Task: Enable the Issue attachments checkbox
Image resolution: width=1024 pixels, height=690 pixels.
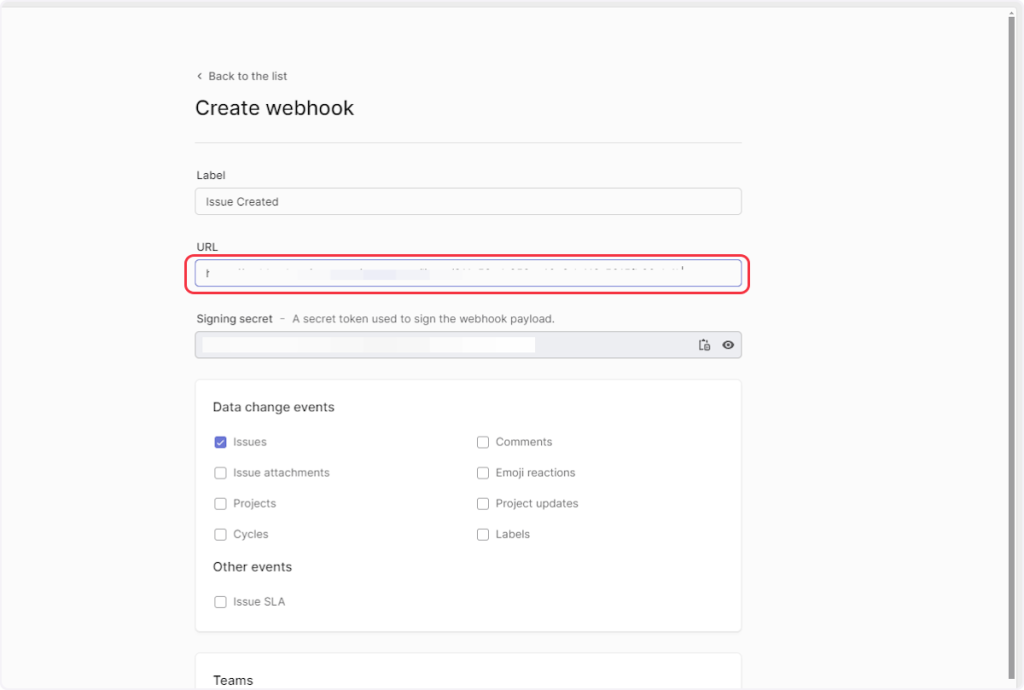Action: [221, 473]
